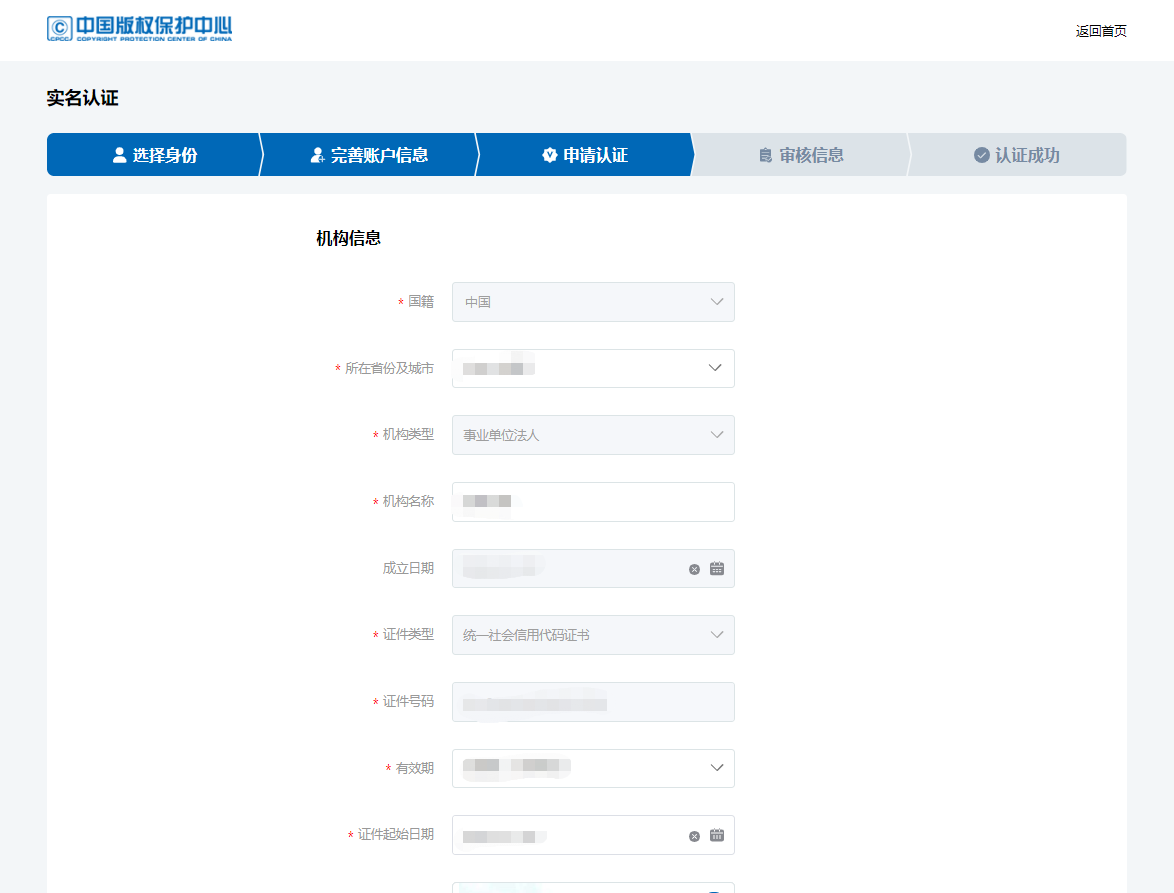
Task: Expand the 机构类型 chevron arrow
Action: tap(717, 435)
